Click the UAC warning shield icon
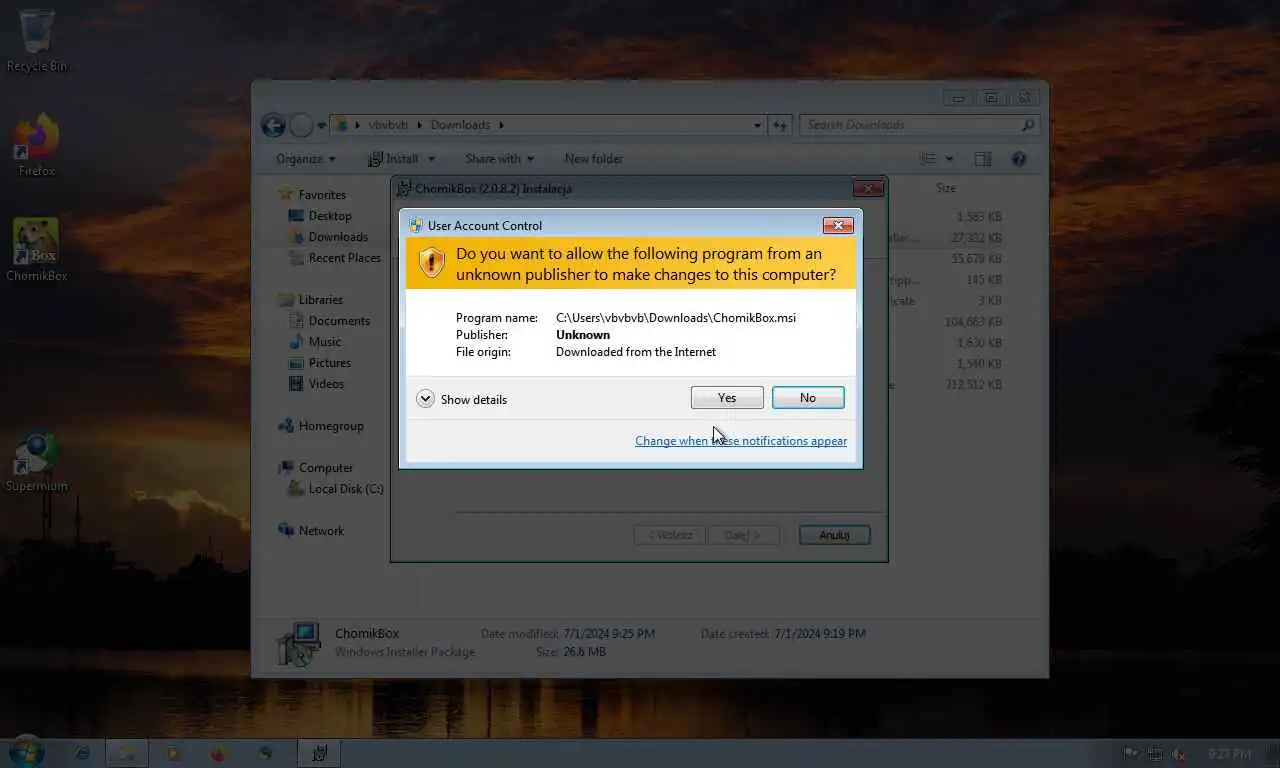The height and width of the screenshot is (768, 1280). [431, 263]
